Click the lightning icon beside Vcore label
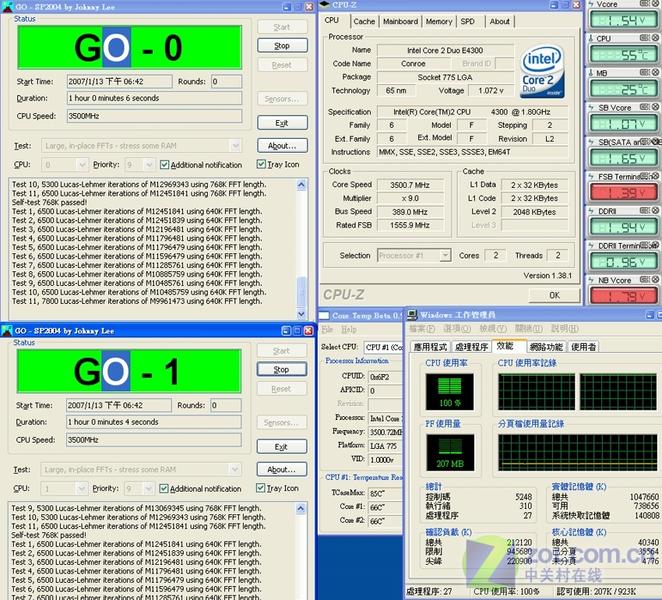The height and width of the screenshot is (600, 662). (x=591, y=4)
